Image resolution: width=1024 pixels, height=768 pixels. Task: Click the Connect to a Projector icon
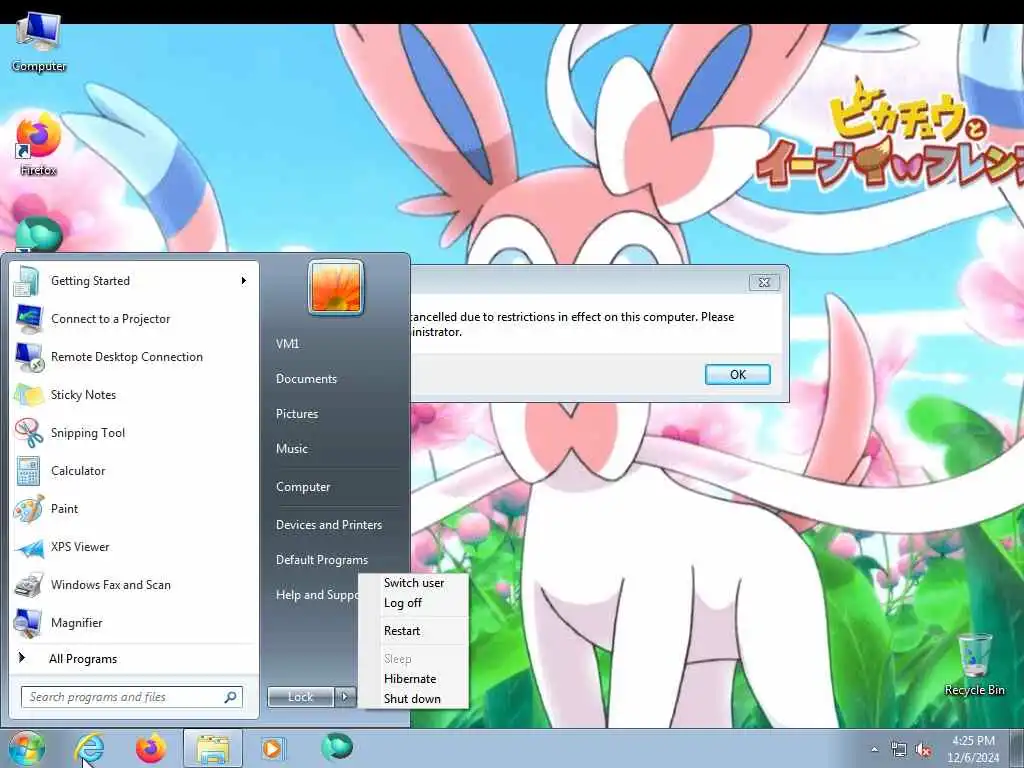29,319
